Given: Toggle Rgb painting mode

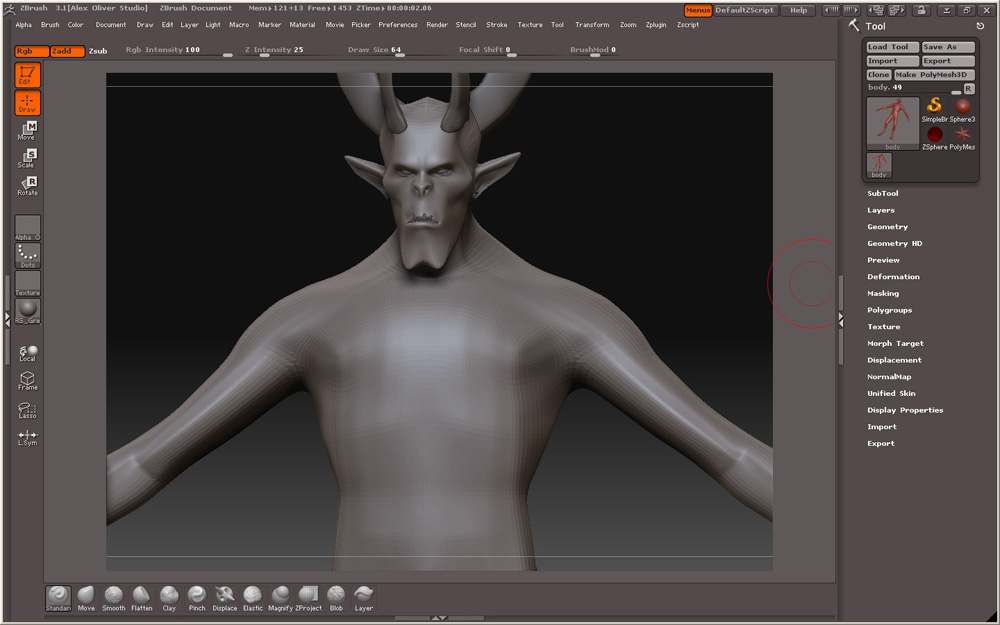Looking at the screenshot, I should [x=31, y=51].
